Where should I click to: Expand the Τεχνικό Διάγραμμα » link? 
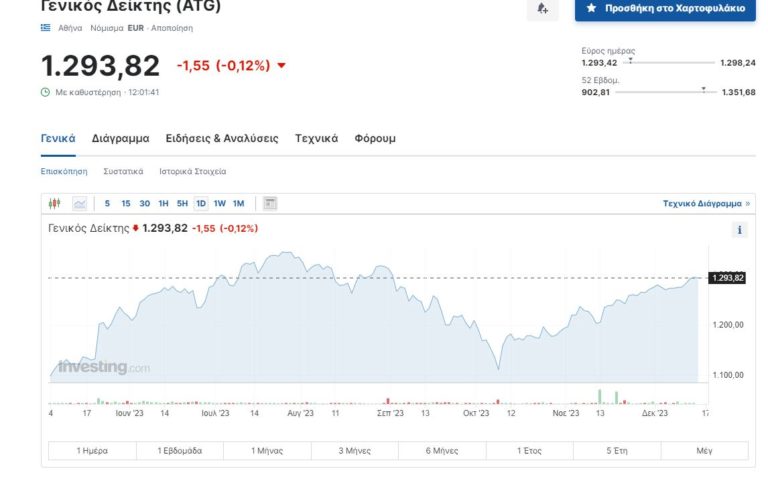click(x=706, y=204)
